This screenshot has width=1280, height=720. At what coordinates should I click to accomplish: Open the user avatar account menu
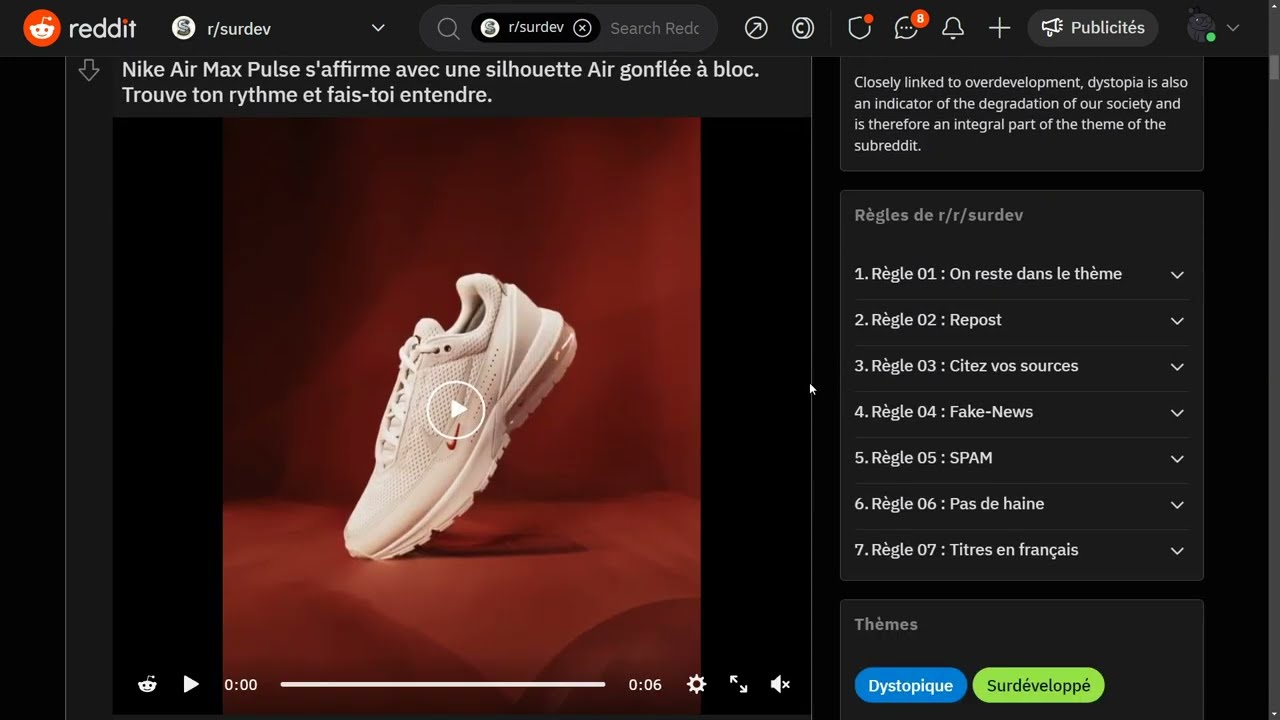click(1212, 28)
